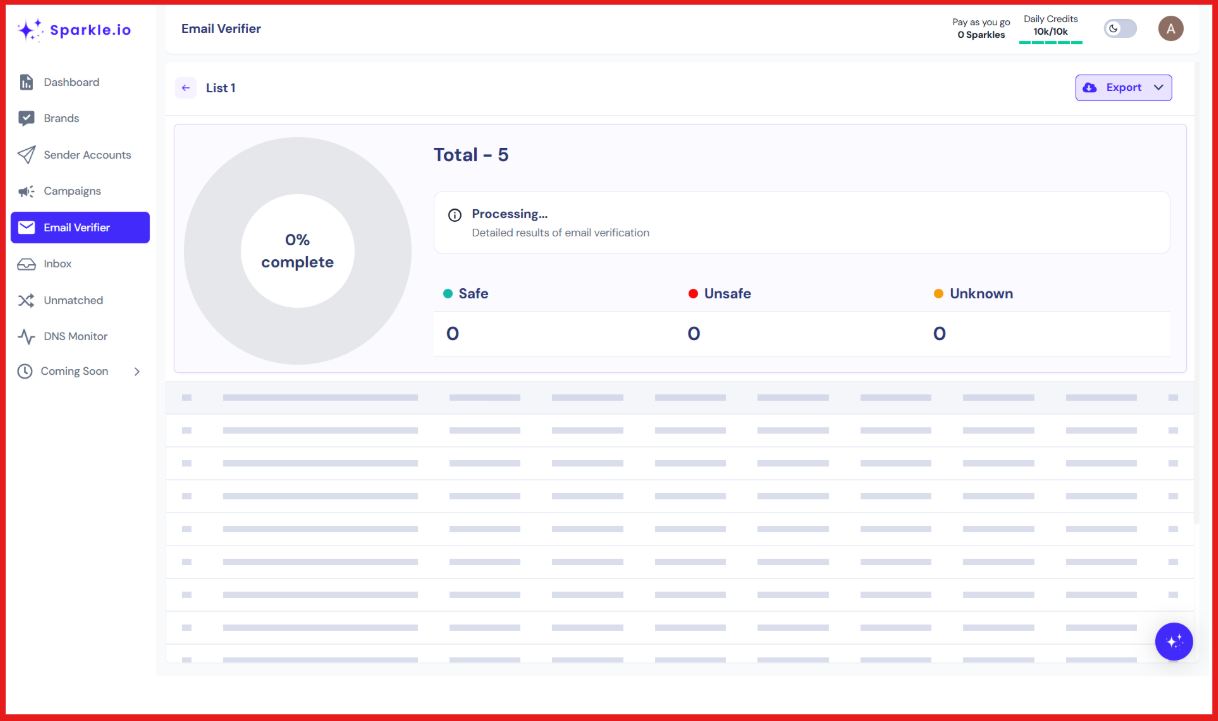The height and width of the screenshot is (721, 1218).
Task: Open the profile avatar in the top right
Action: point(1171,28)
